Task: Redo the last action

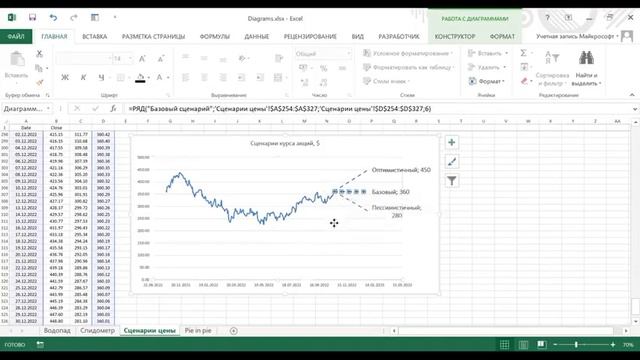Action: (x=74, y=18)
